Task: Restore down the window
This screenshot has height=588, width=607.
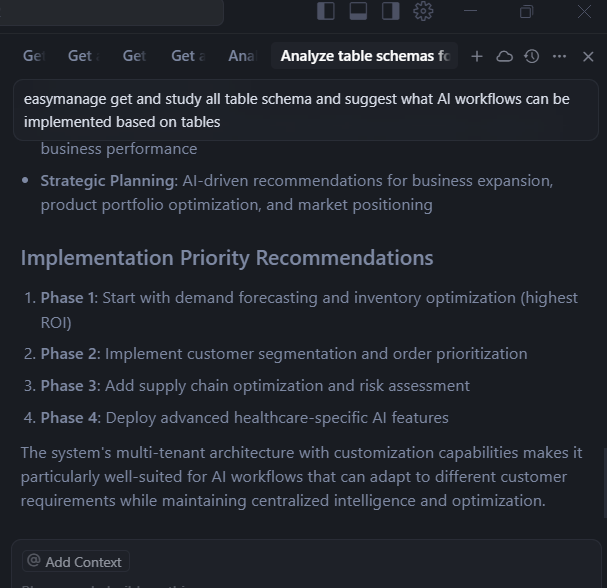Action: click(526, 11)
